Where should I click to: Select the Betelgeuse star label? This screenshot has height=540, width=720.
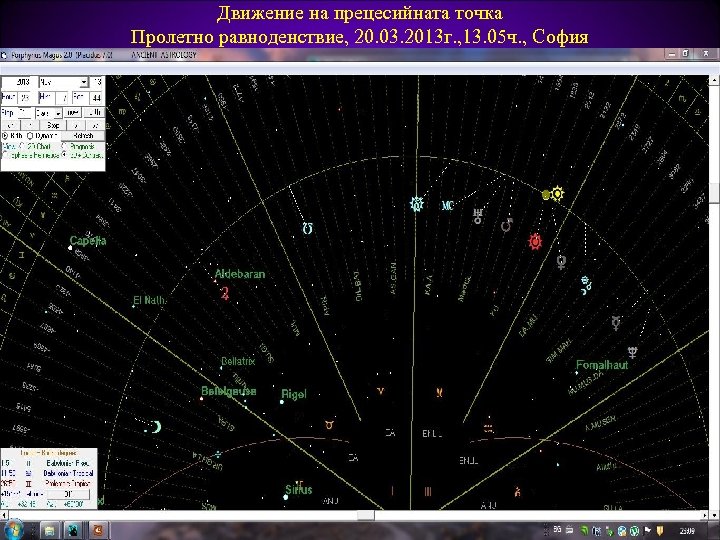(x=229, y=391)
